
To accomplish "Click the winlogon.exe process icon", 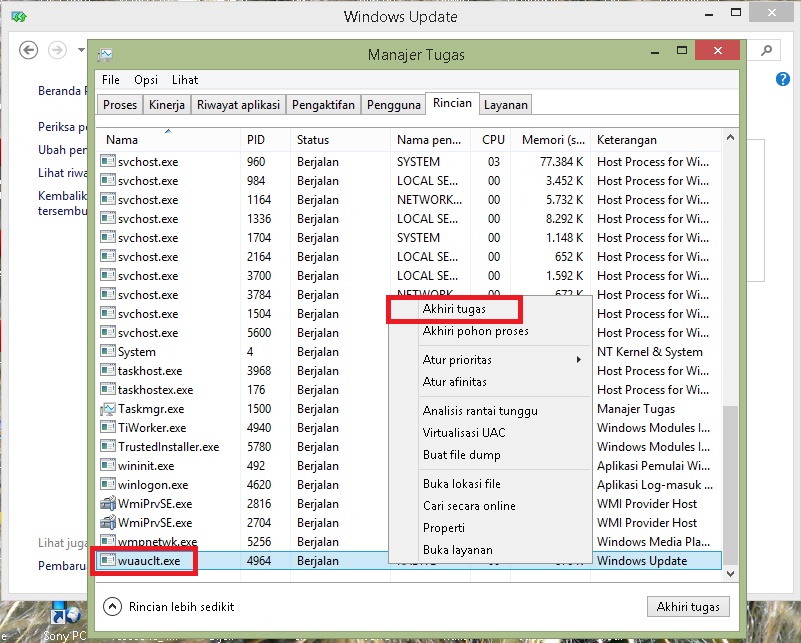I will pos(110,484).
